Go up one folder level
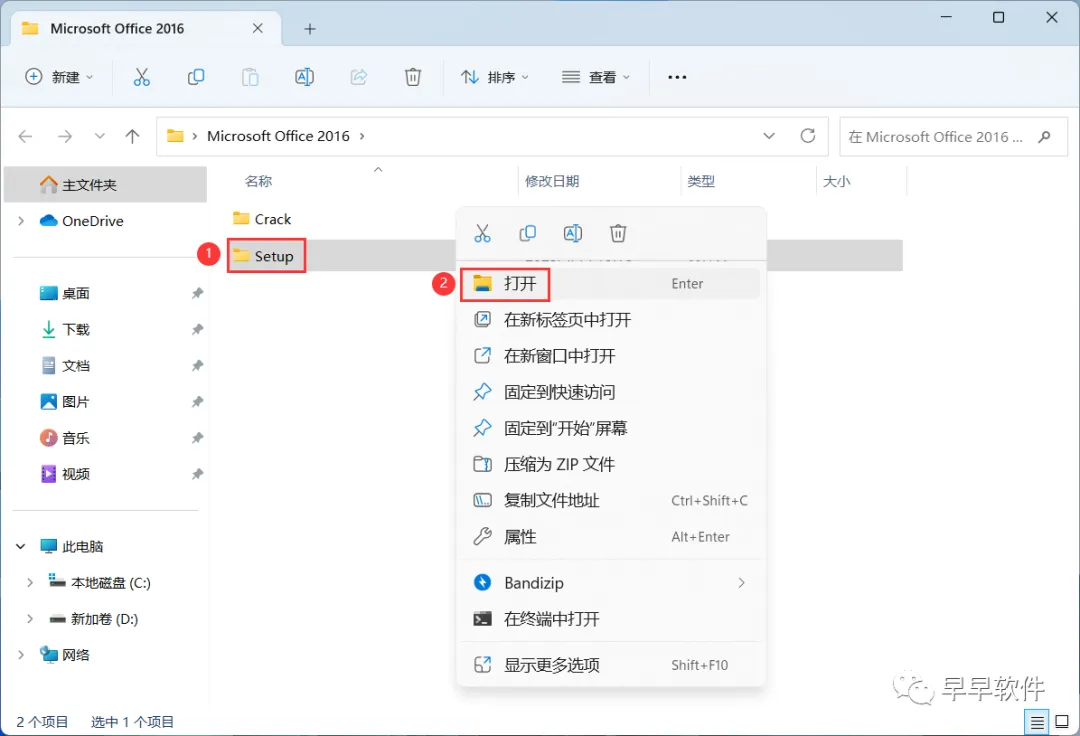 pos(132,136)
